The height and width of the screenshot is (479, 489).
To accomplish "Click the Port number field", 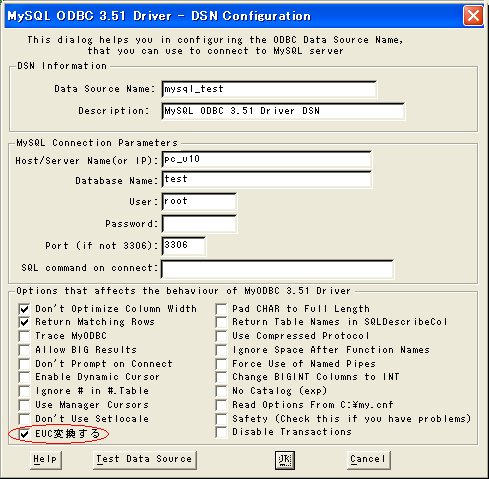I will pos(183,246).
